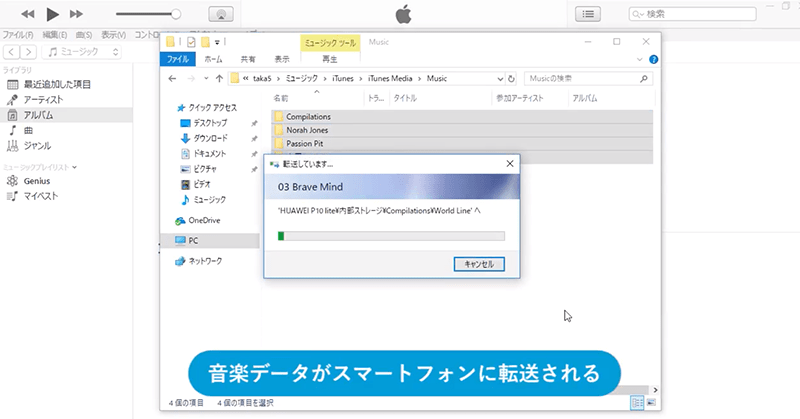Click the iTunes fast-forward button
This screenshot has width=800, height=419.
click(x=77, y=14)
